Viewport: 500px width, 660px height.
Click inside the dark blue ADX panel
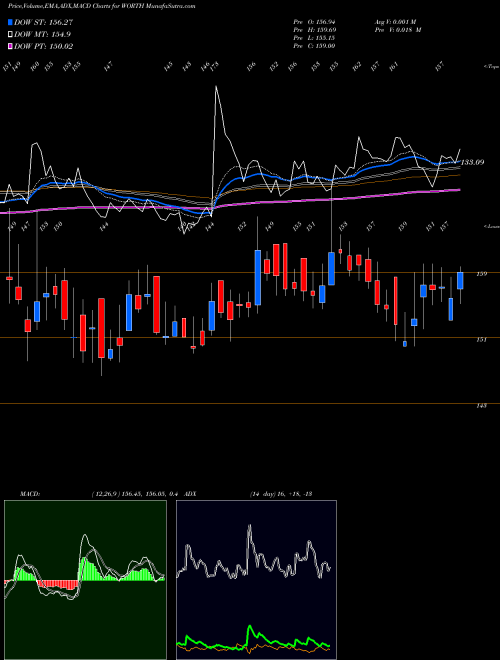click(x=256, y=580)
